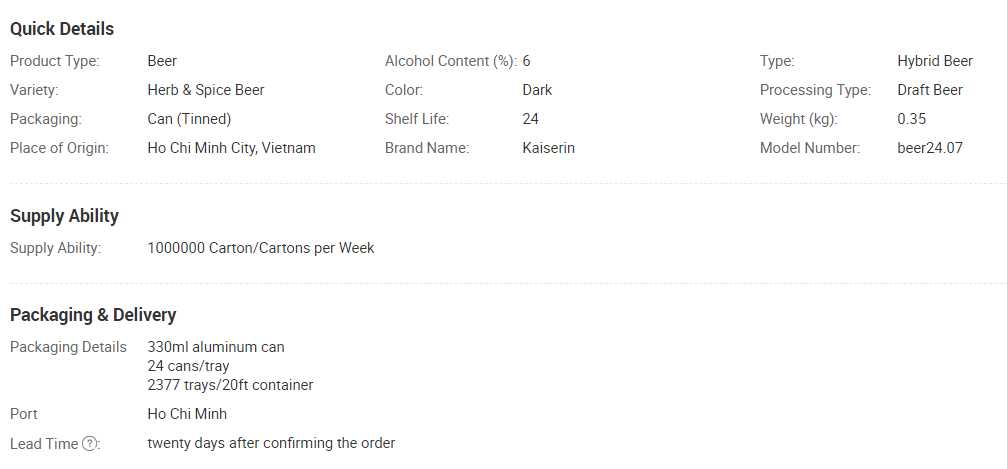Click the Packaging & Delivery heading
The height and width of the screenshot is (469, 1007).
93,315
